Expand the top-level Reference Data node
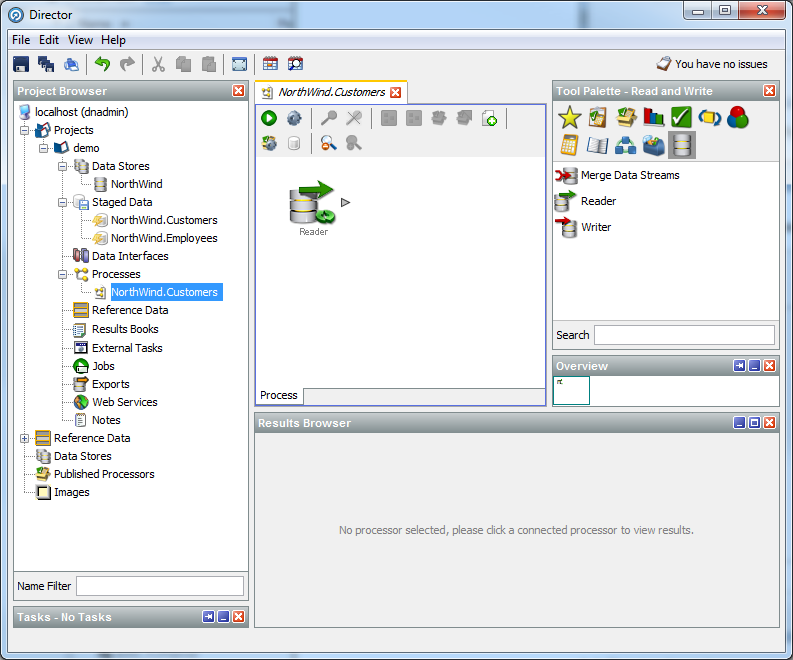Image resolution: width=793 pixels, height=660 pixels. (24, 438)
